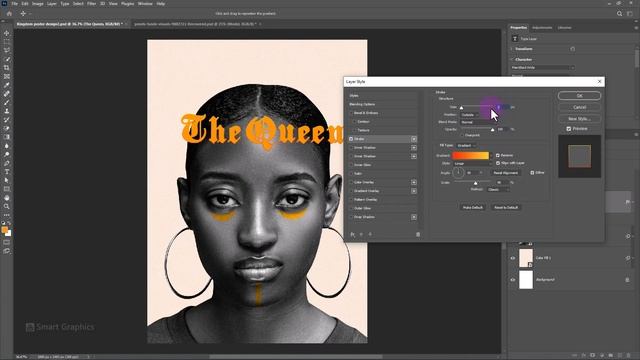Open the gradient Method dropdown
640x360 pixels.
(x=498, y=189)
